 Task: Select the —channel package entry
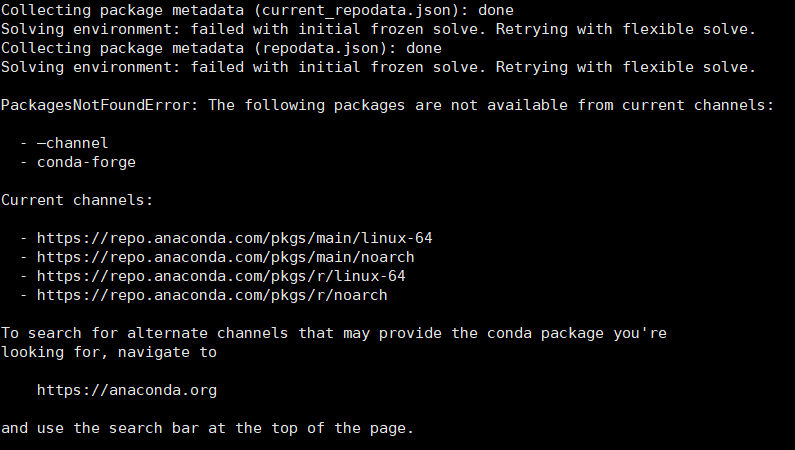72,143
